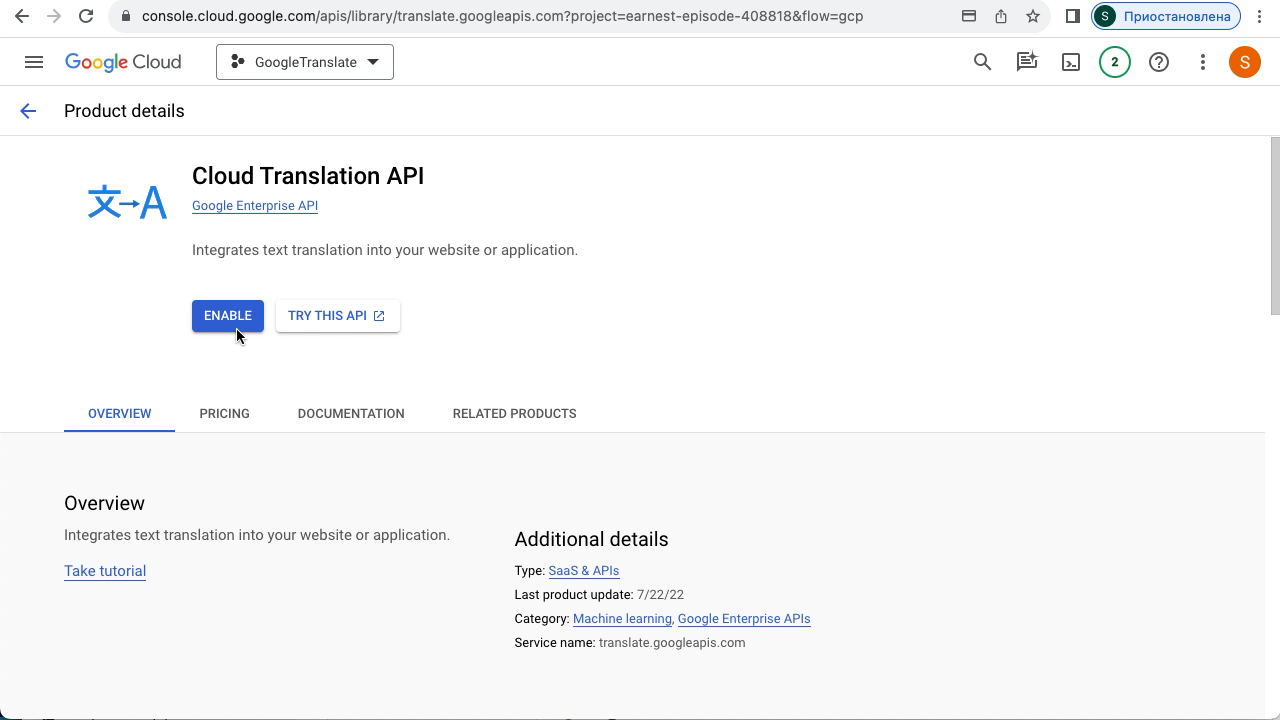The image size is (1280, 720).
Task: Click the browser address bar URL
Action: 502,16
